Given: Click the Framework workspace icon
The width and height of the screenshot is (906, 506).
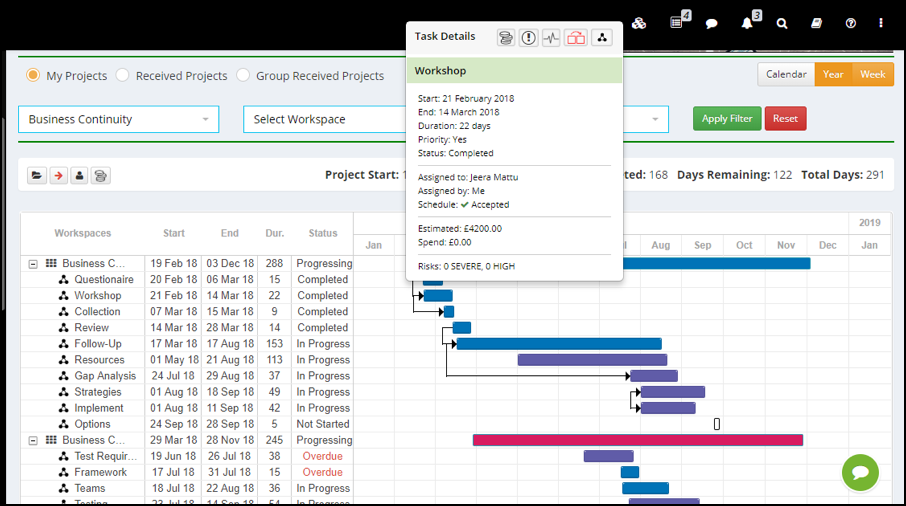Looking at the screenshot, I should 64,472.
